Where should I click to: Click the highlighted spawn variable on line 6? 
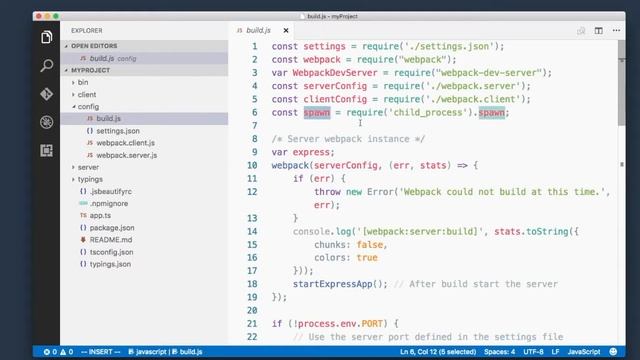tap(317, 113)
